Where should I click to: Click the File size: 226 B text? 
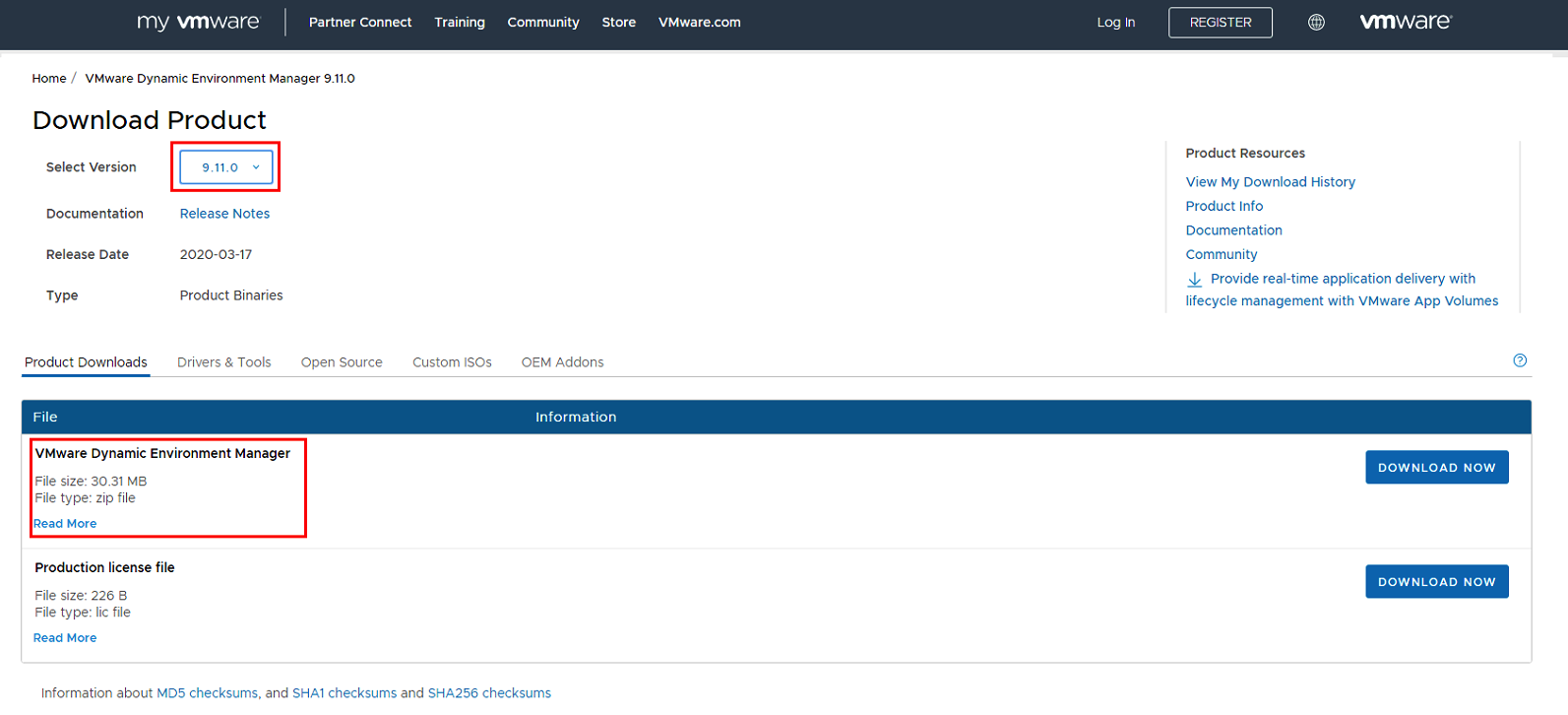point(81,596)
